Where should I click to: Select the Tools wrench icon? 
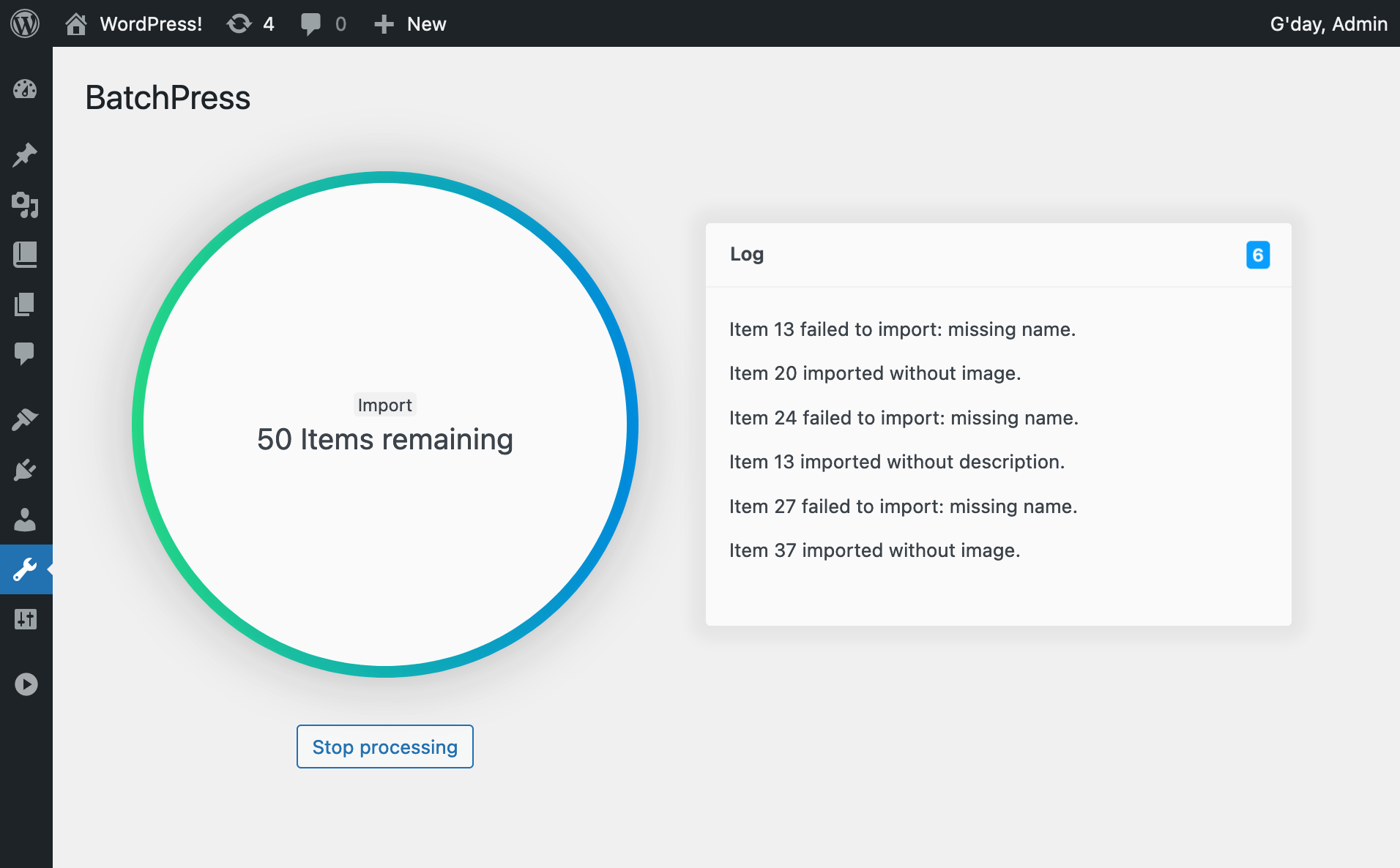25,569
